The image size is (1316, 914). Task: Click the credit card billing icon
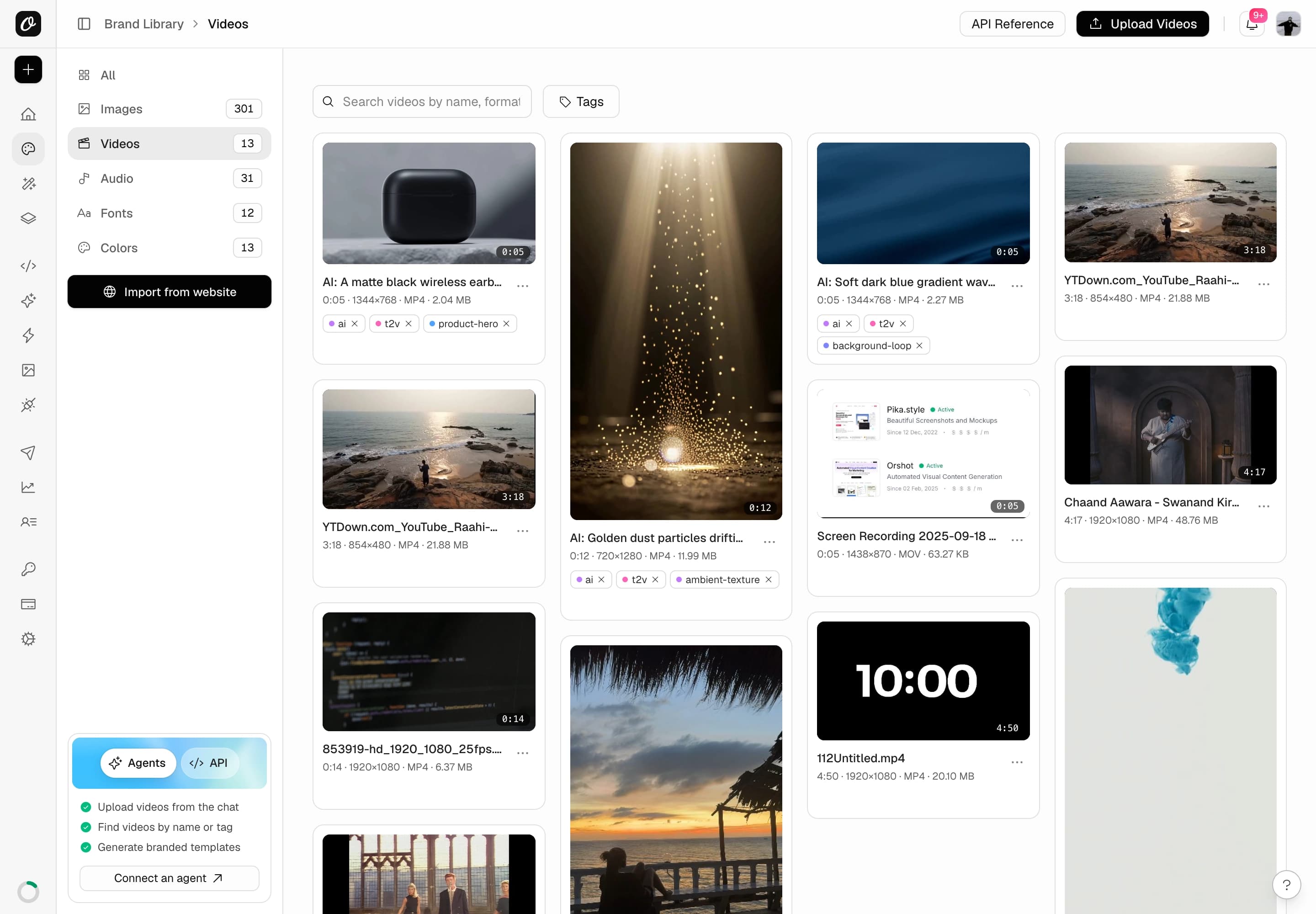[x=28, y=604]
